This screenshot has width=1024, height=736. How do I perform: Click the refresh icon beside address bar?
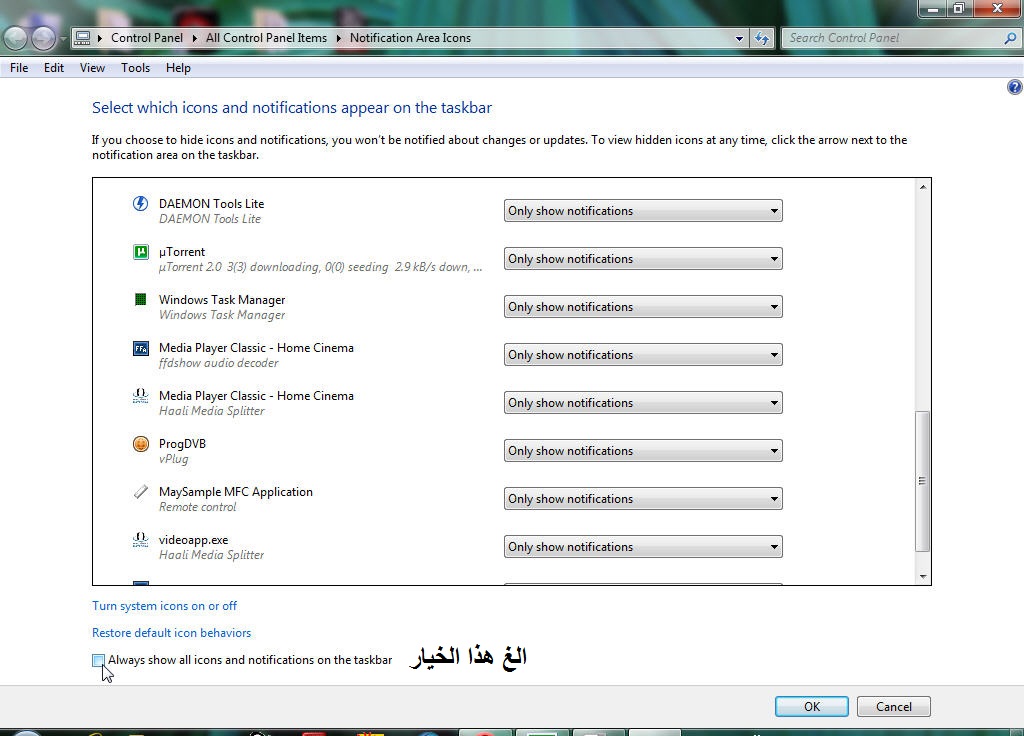click(x=761, y=39)
